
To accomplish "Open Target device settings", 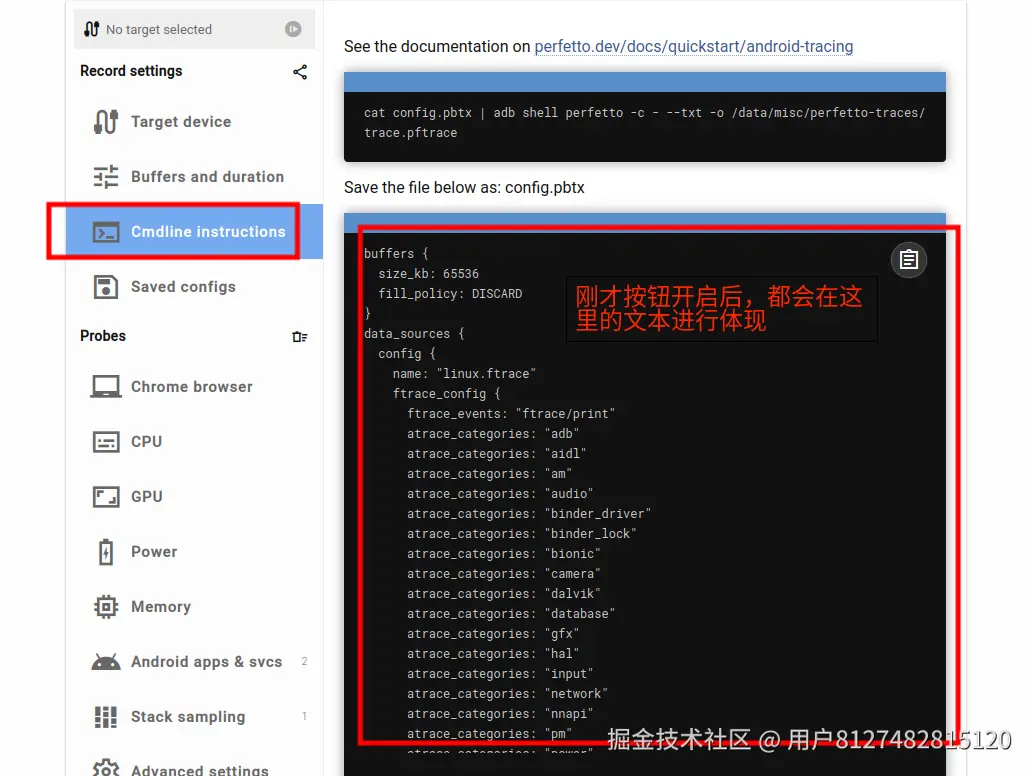I will click(194, 122).
